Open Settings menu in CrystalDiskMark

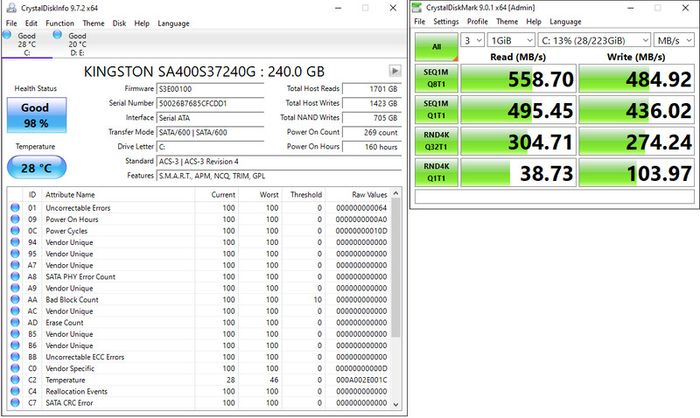446,21
